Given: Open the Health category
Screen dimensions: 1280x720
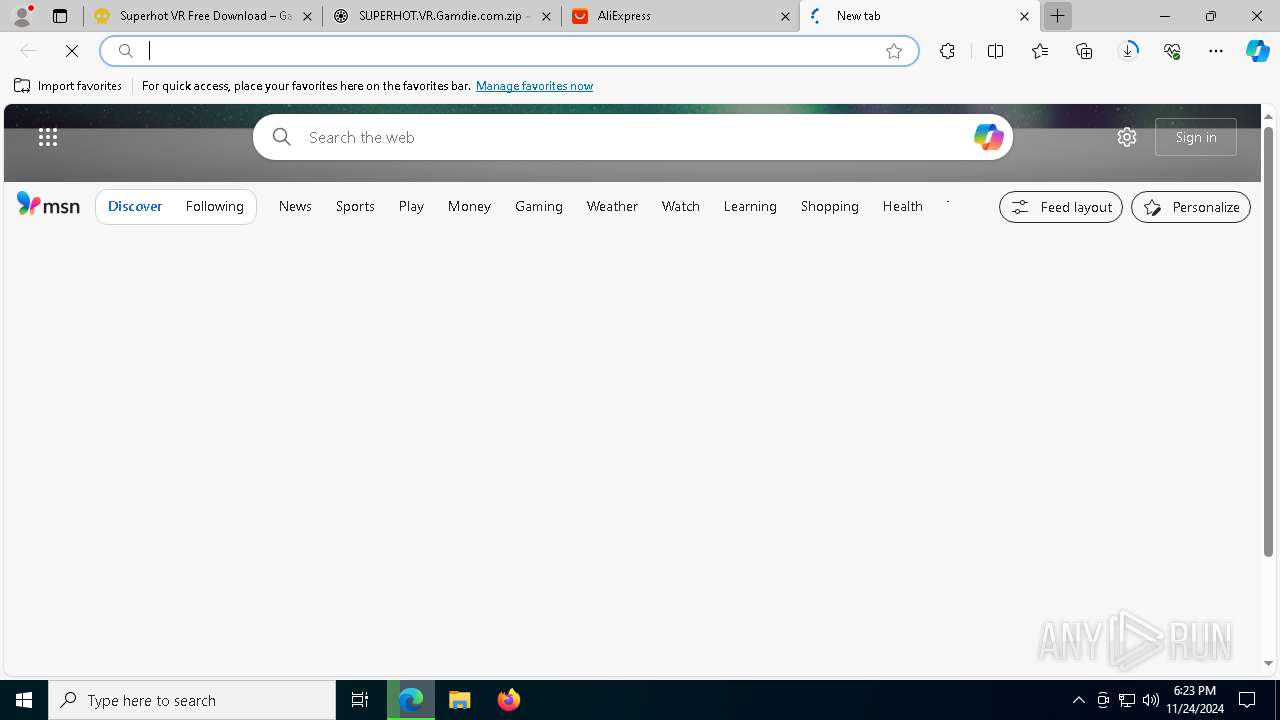Looking at the screenshot, I should point(903,206).
